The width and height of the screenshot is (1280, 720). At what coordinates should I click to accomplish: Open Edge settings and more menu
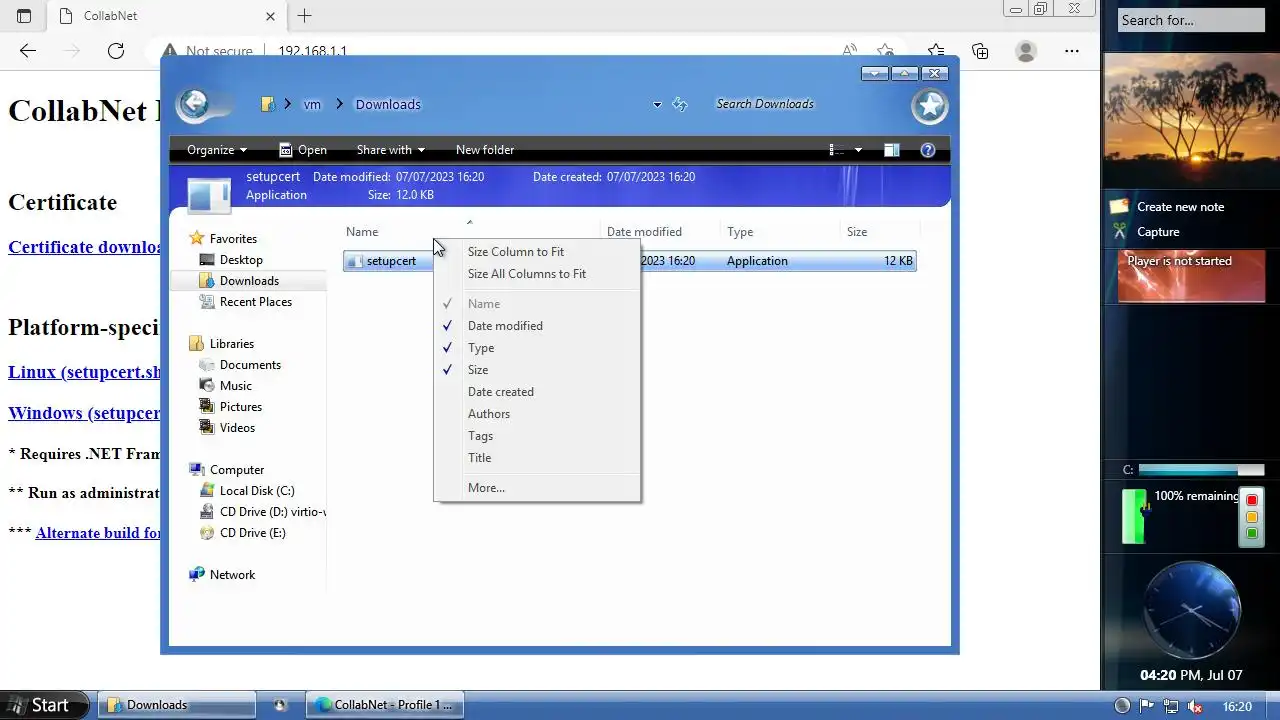(1074, 51)
